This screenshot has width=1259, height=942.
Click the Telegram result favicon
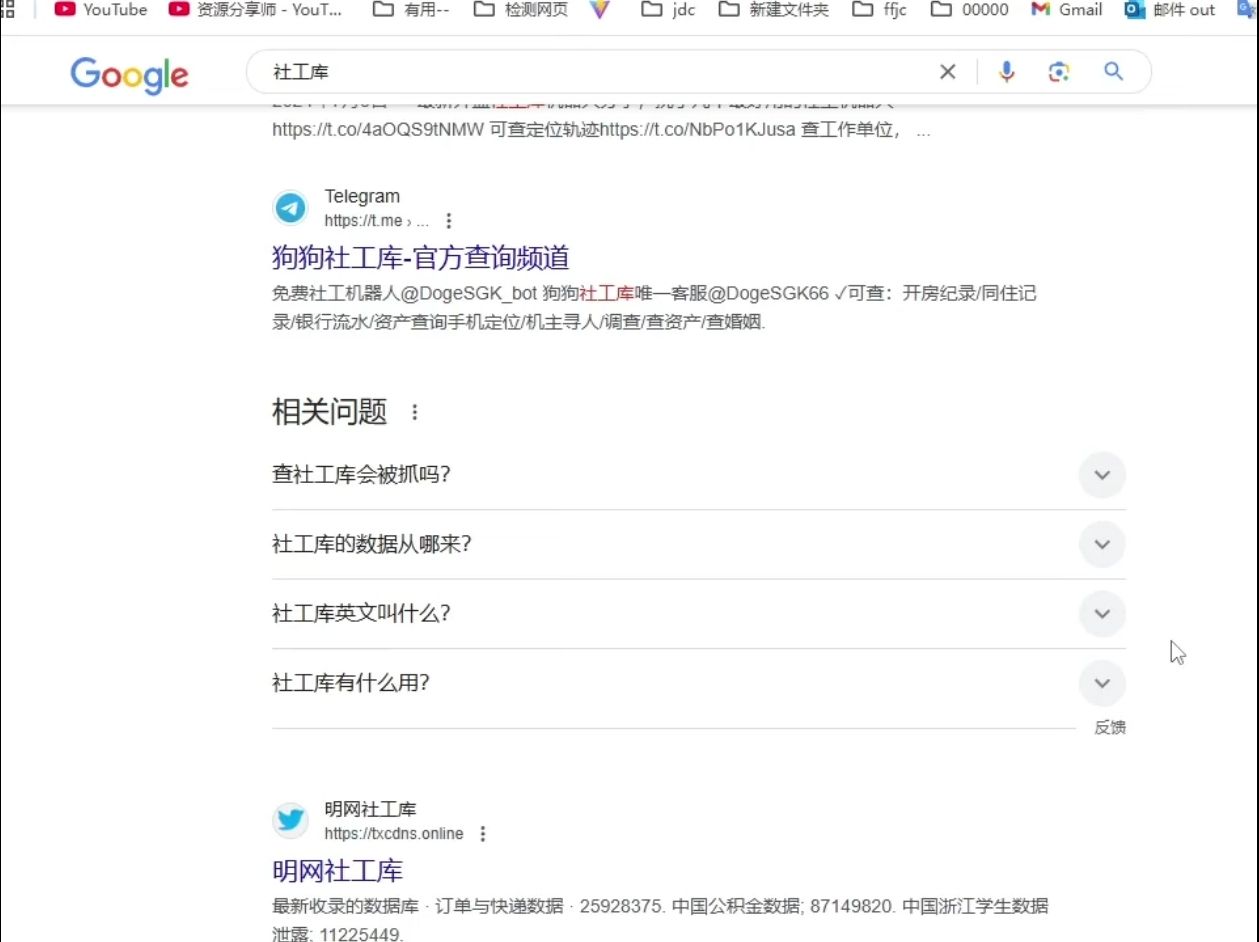point(291,208)
